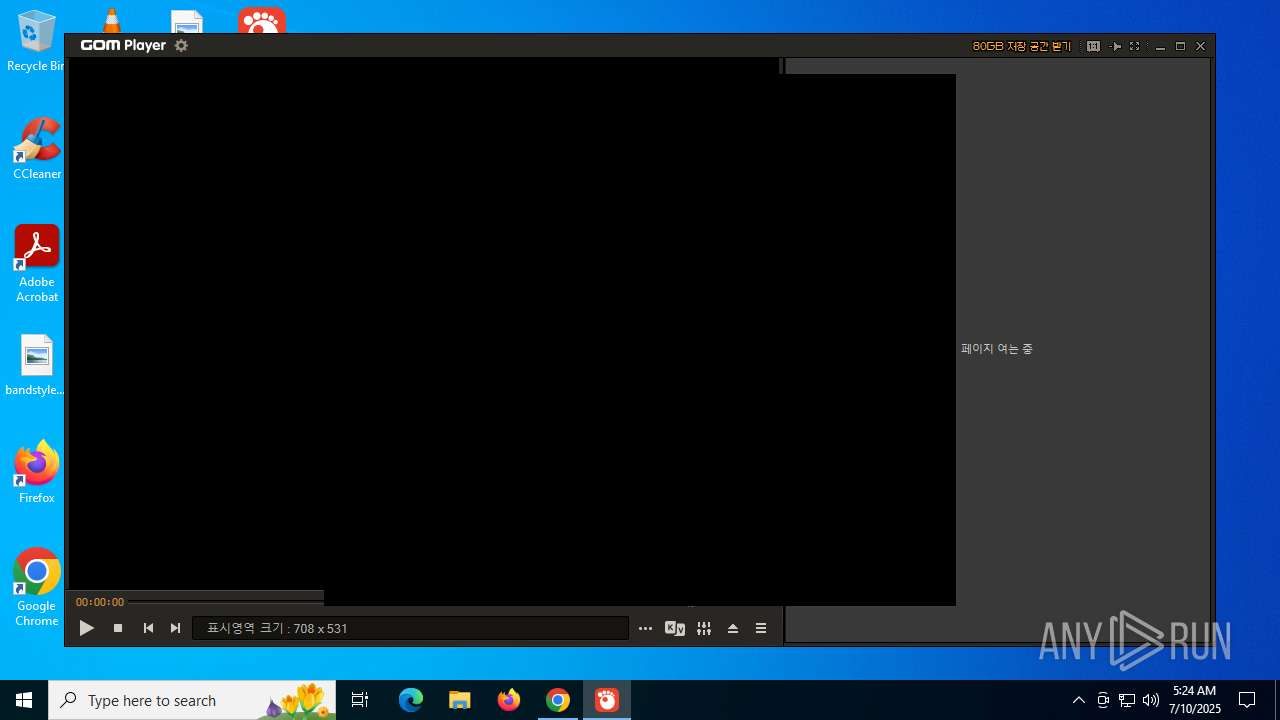The height and width of the screenshot is (720, 1280).
Task: Open Google Chrome desktop shortcut
Action: [x=37, y=588]
